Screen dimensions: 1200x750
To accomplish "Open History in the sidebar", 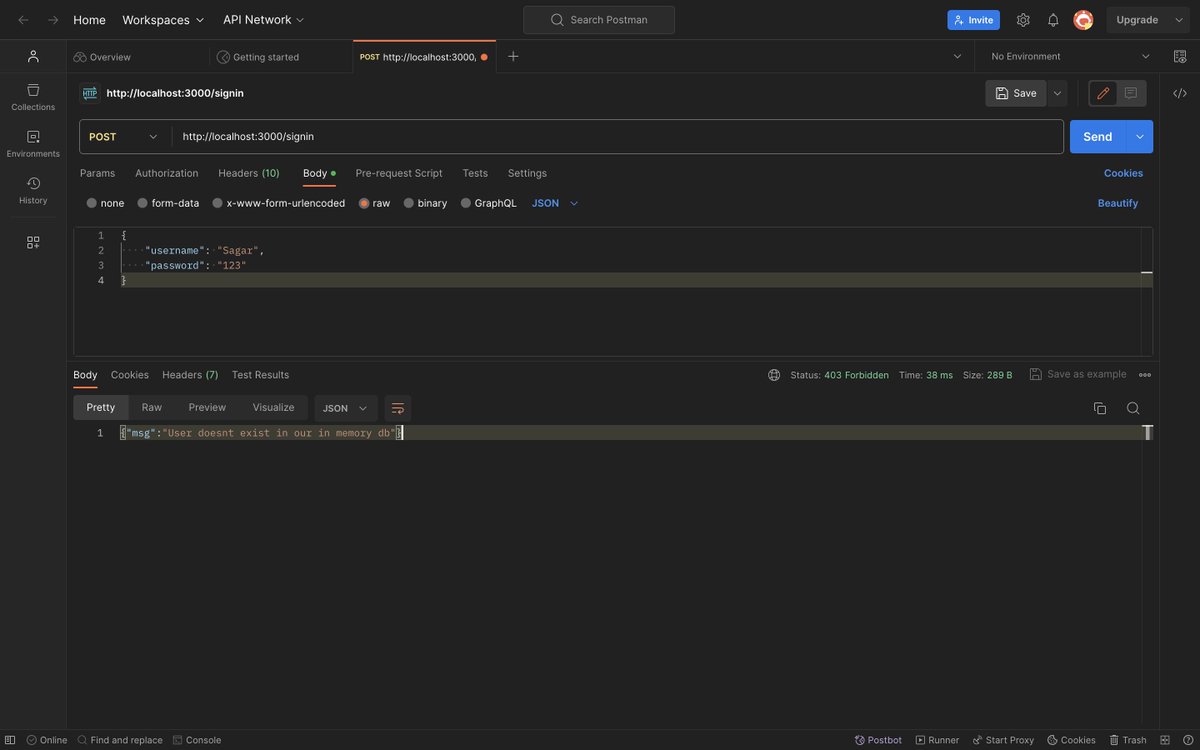I will pyautogui.click(x=33, y=191).
